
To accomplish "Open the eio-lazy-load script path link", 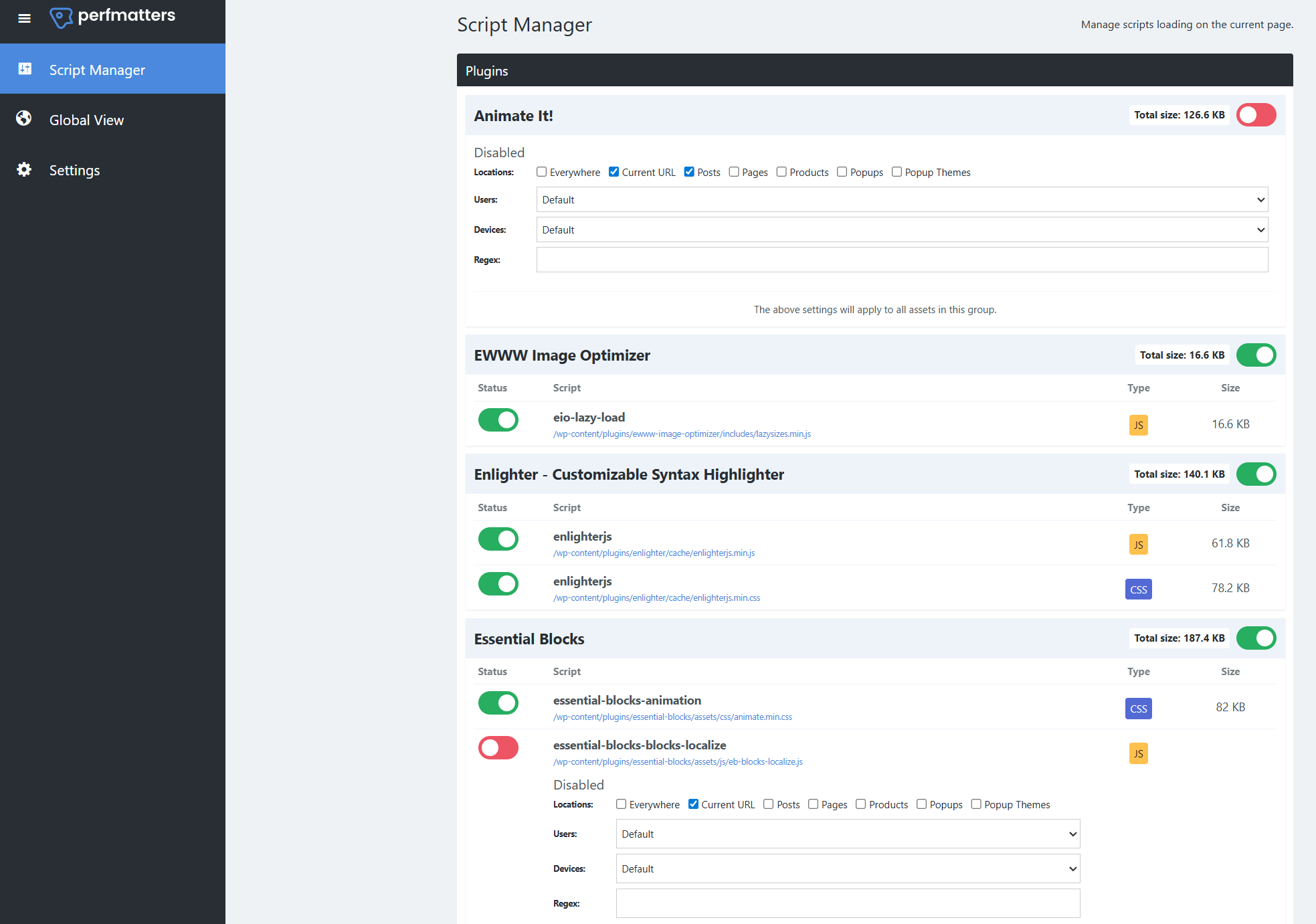I will pos(683,434).
